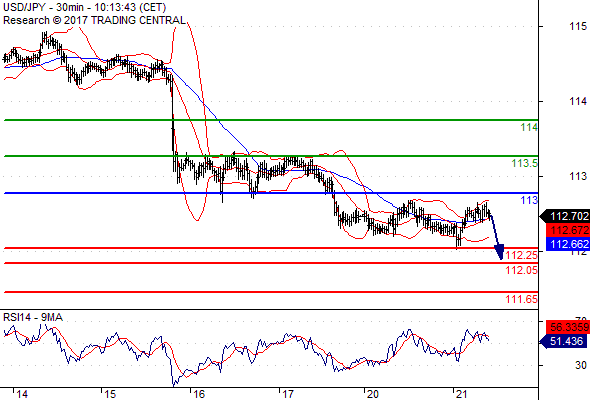Click date marker 14 on time axis
590x400 pixels.
click(22, 394)
